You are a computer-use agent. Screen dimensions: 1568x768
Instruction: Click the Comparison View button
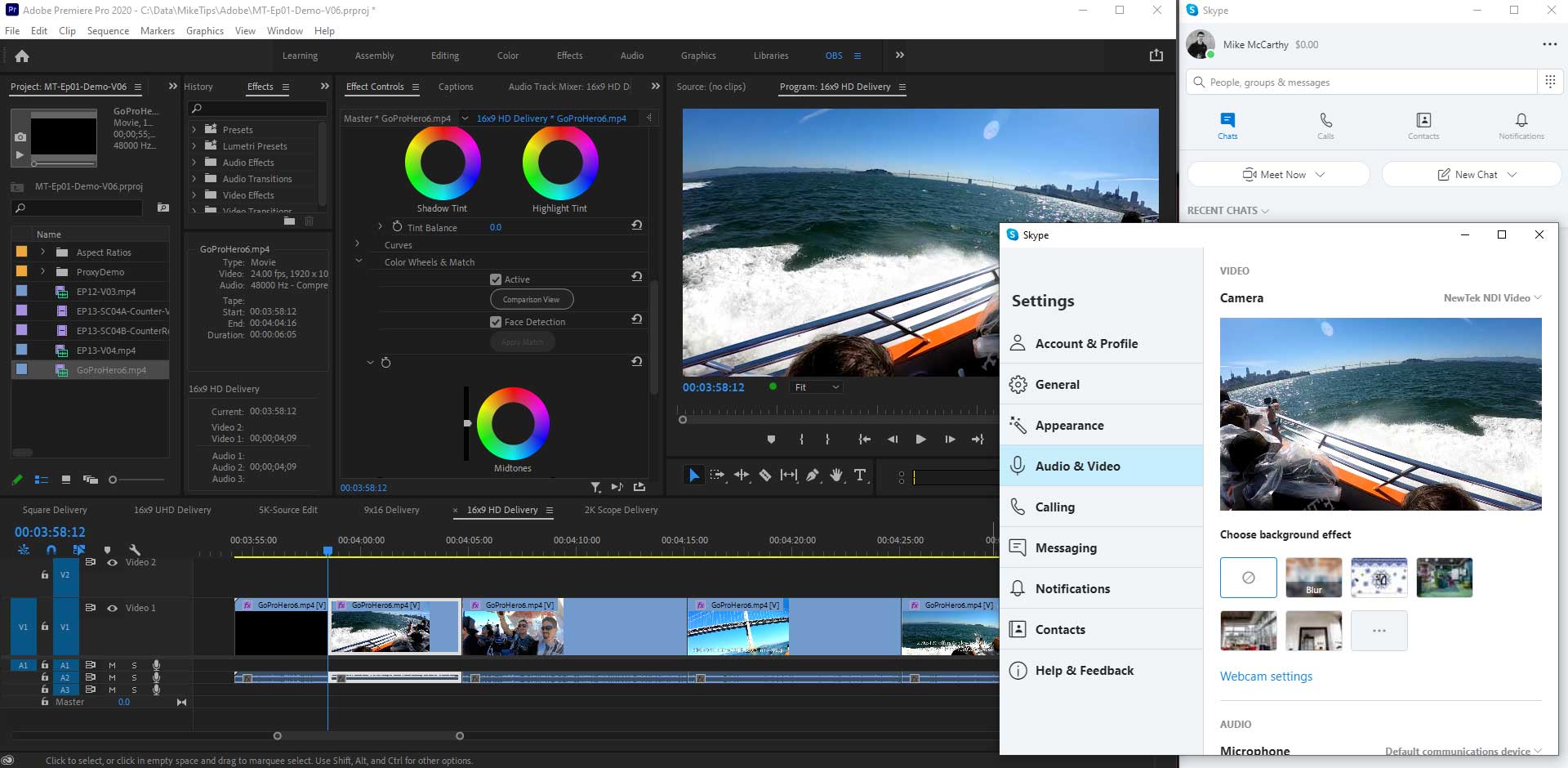click(x=532, y=300)
